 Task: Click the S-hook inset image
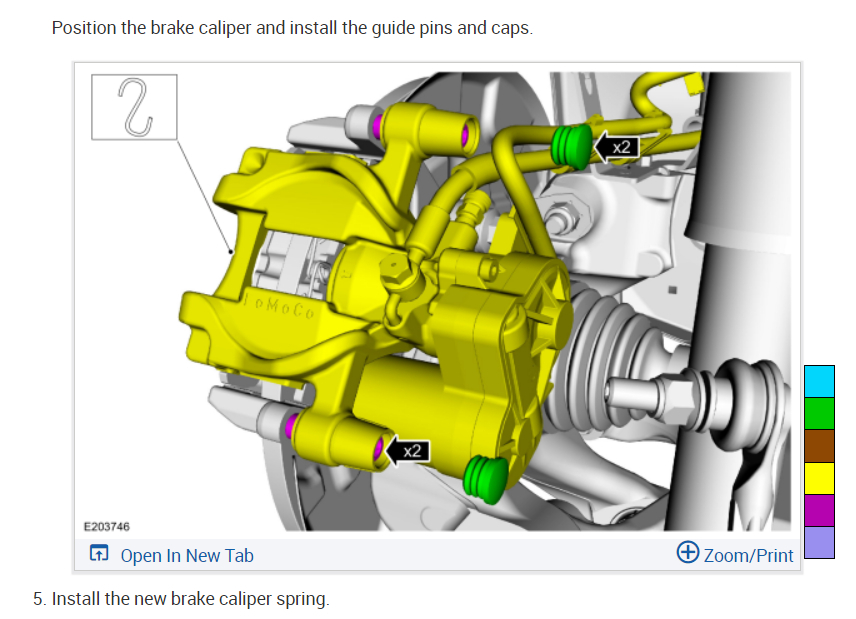tap(134, 107)
